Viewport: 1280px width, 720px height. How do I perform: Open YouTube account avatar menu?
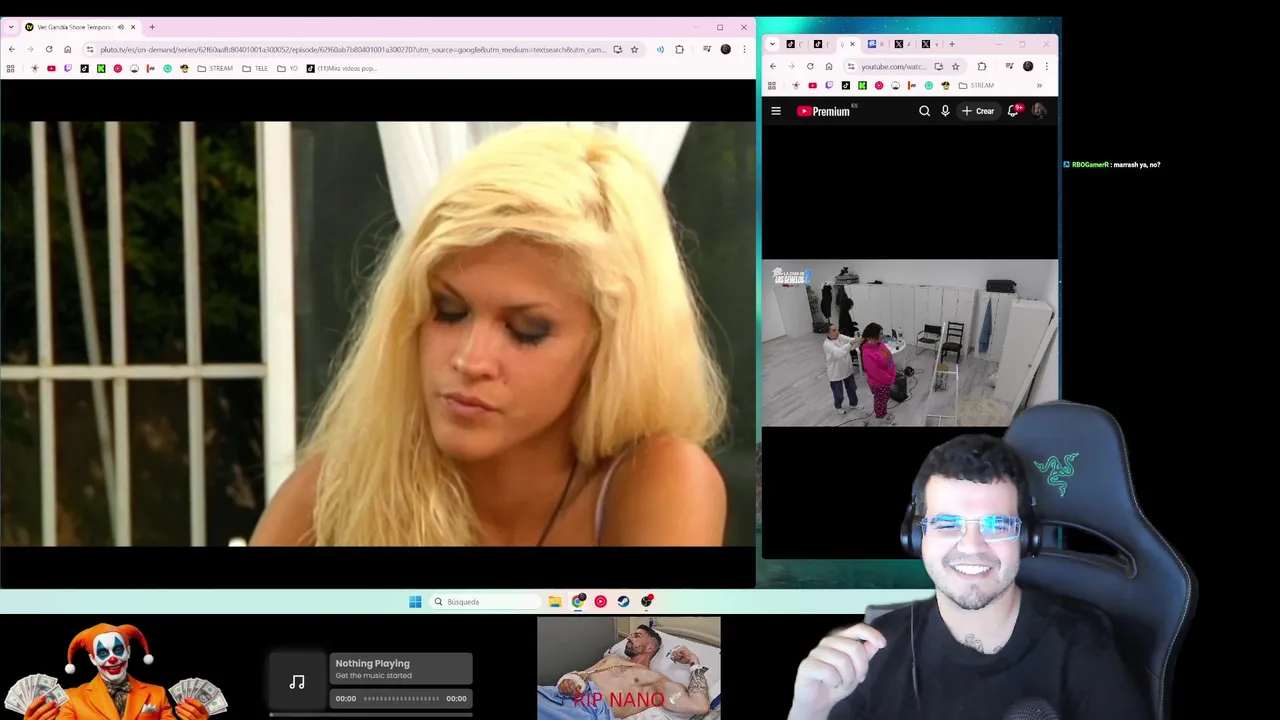click(1039, 111)
